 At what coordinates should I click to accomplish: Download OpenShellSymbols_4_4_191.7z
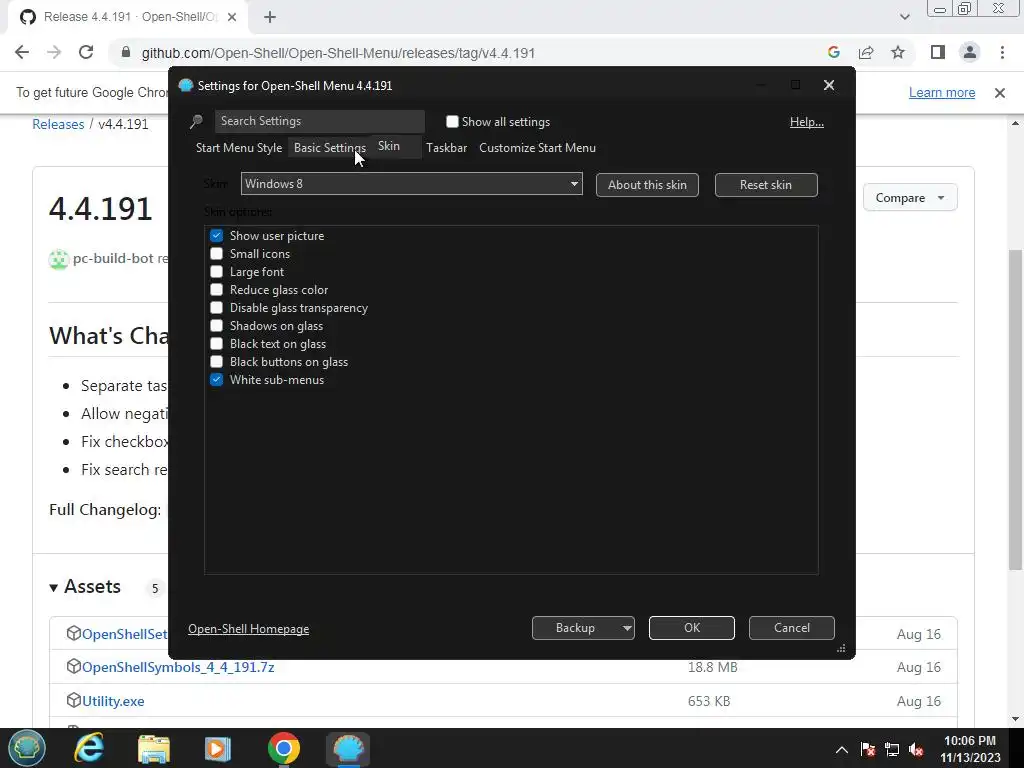click(178, 667)
